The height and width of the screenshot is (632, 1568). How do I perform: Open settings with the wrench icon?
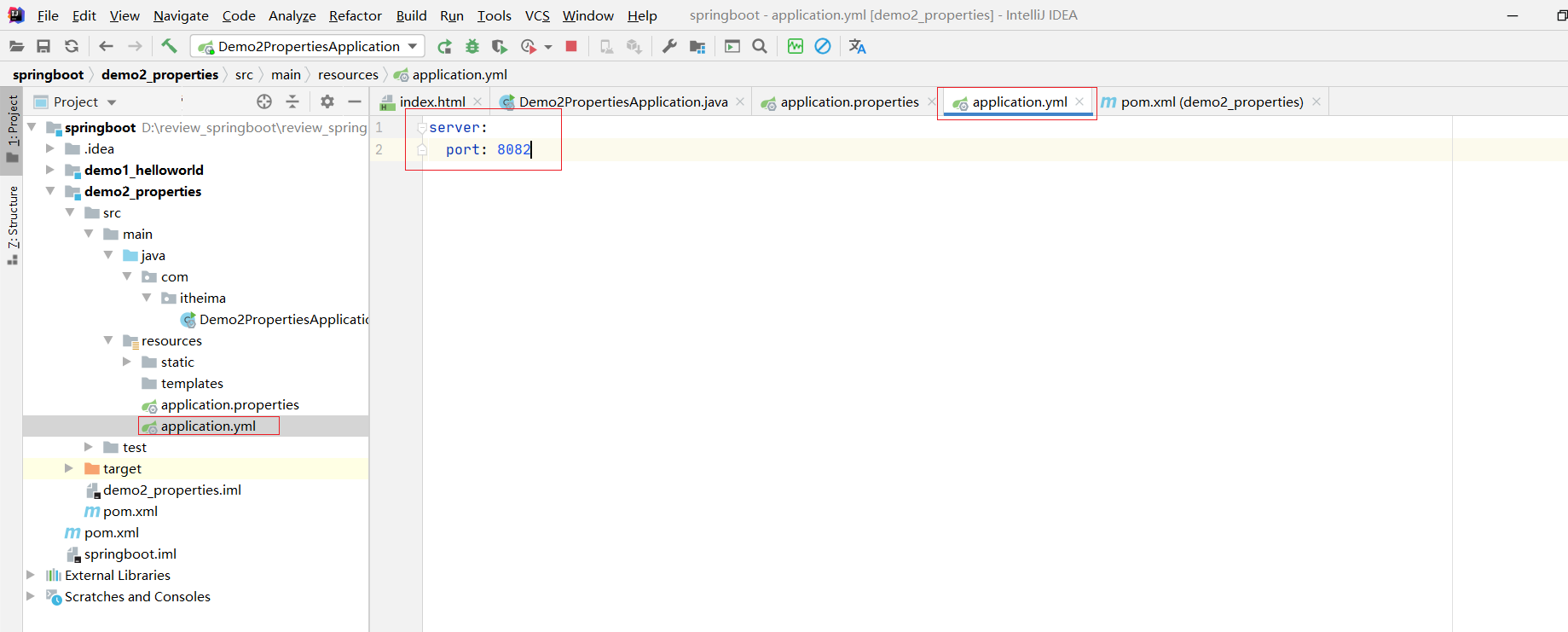coord(669,46)
